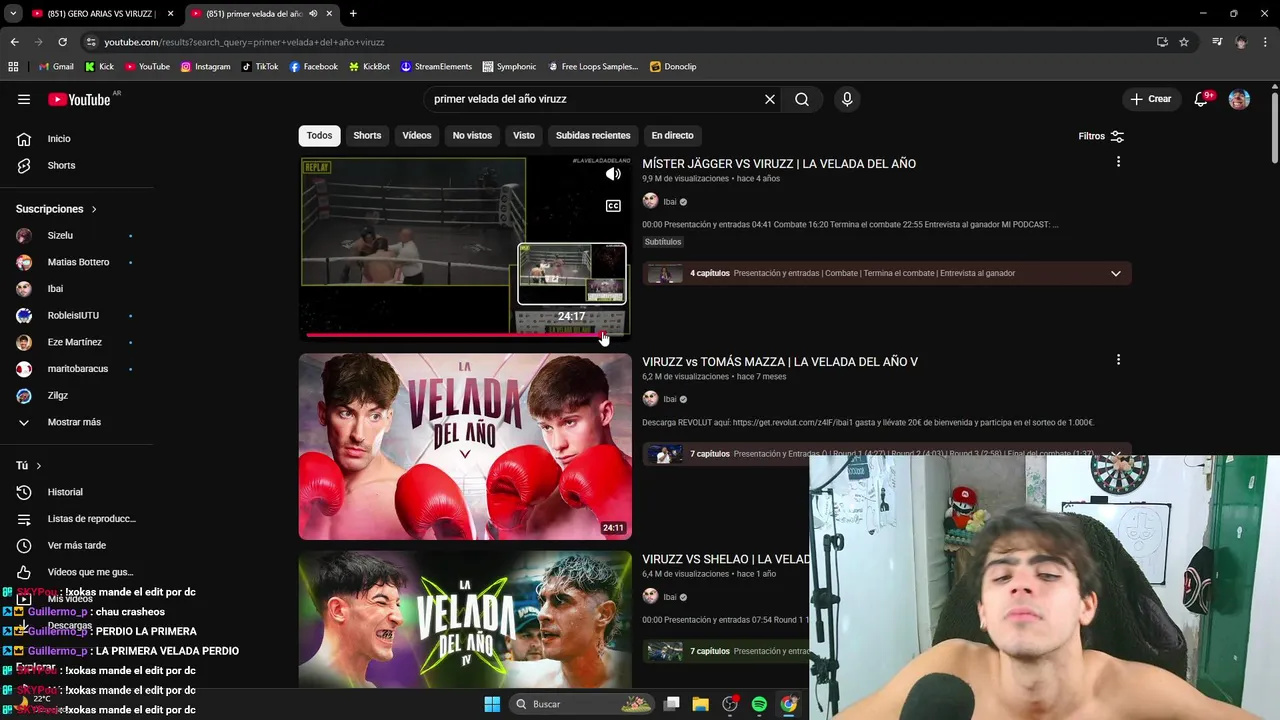Bookmark this page with the star icon
This screenshot has height=720, width=1280.
pos(1184,42)
